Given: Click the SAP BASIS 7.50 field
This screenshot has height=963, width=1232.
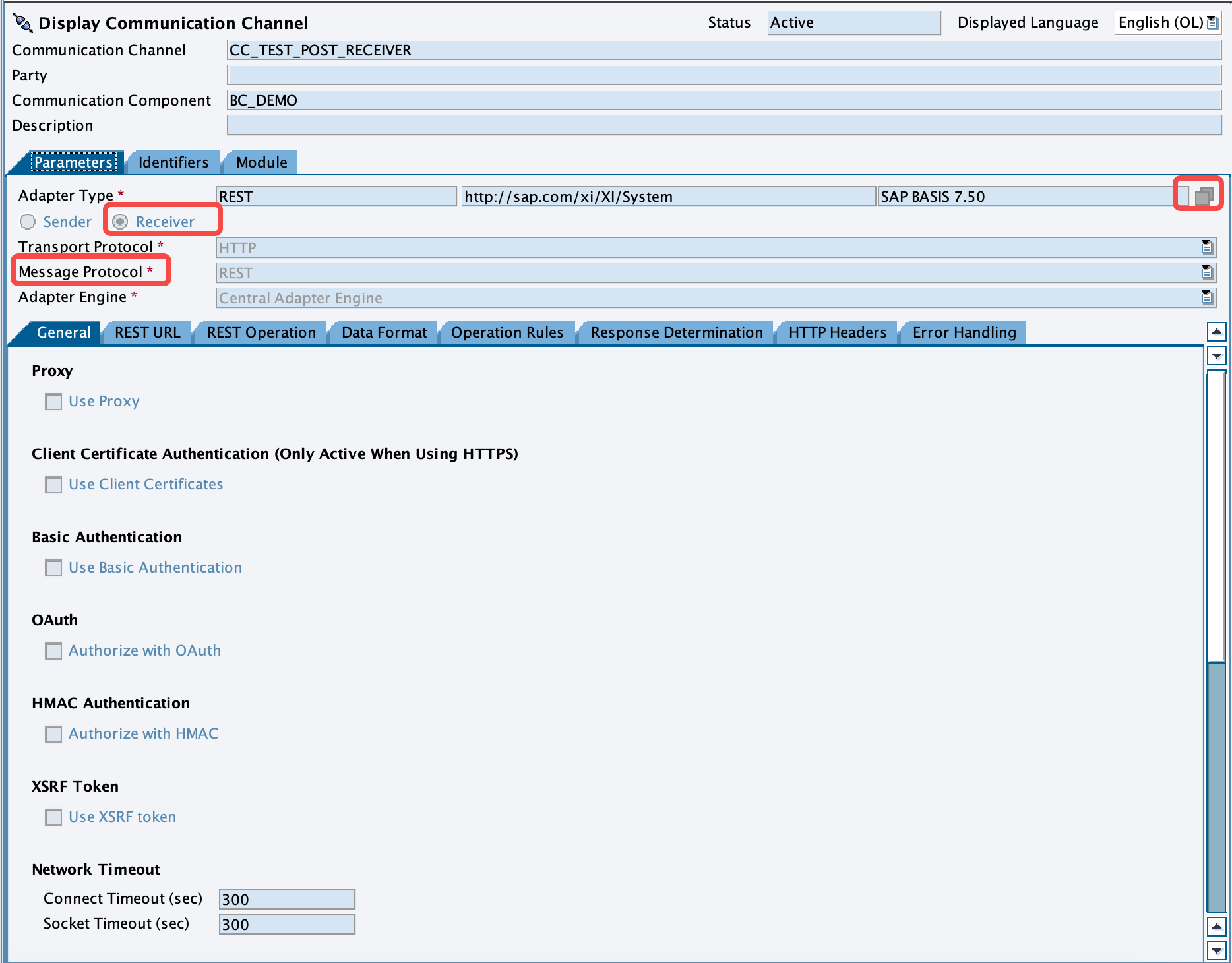Looking at the screenshot, I should click(1033, 197).
